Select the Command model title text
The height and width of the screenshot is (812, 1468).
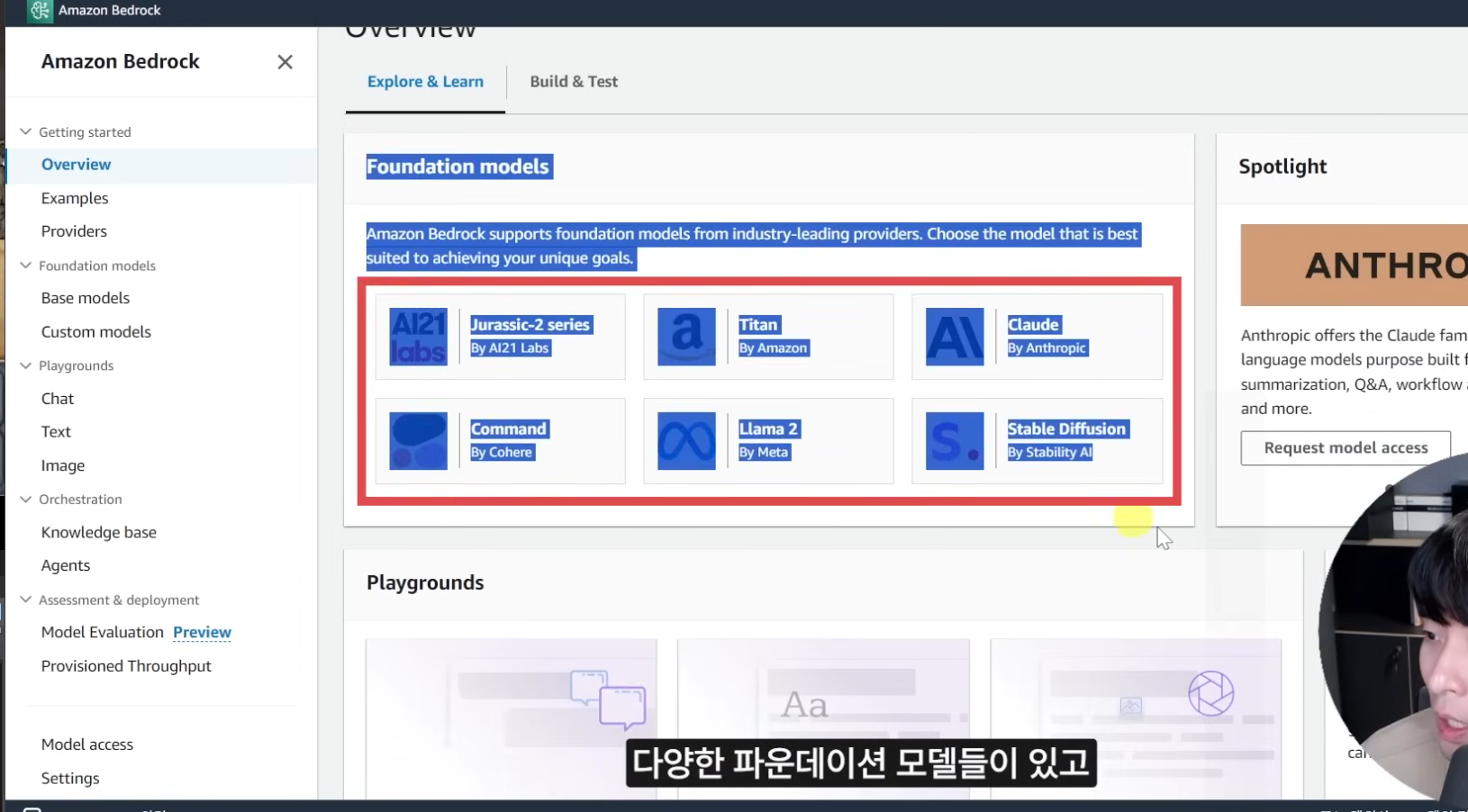(509, 429)
